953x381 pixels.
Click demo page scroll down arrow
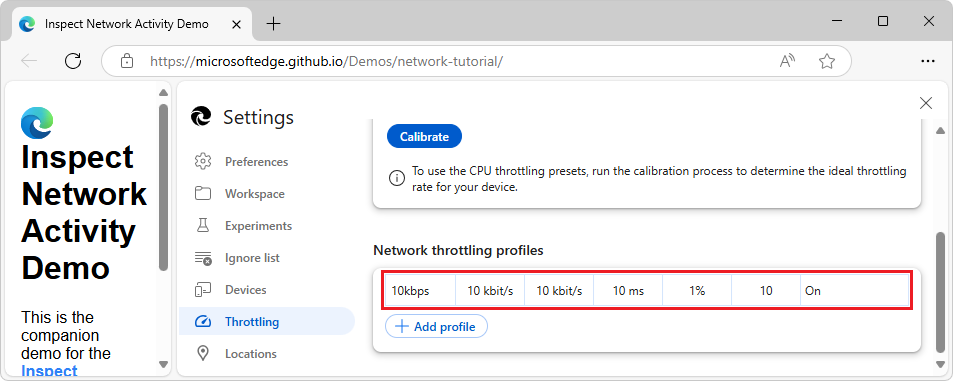[163, 364]
